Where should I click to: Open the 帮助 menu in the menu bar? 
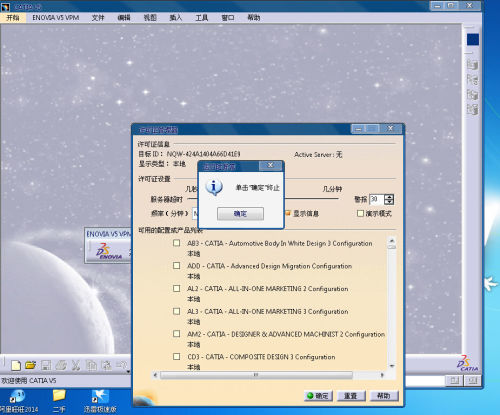click(253, 18)
